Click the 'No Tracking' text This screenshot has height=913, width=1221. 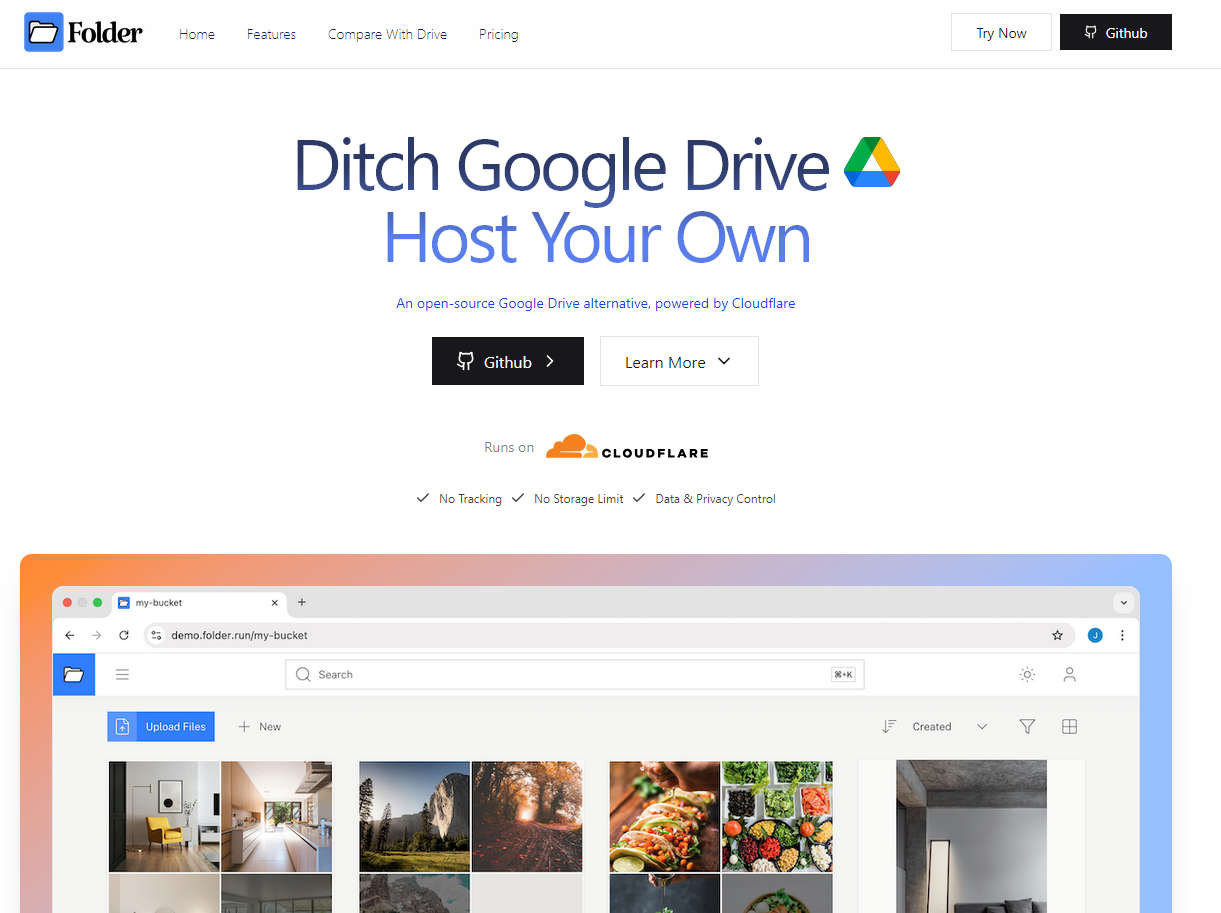tap(470, 499)
